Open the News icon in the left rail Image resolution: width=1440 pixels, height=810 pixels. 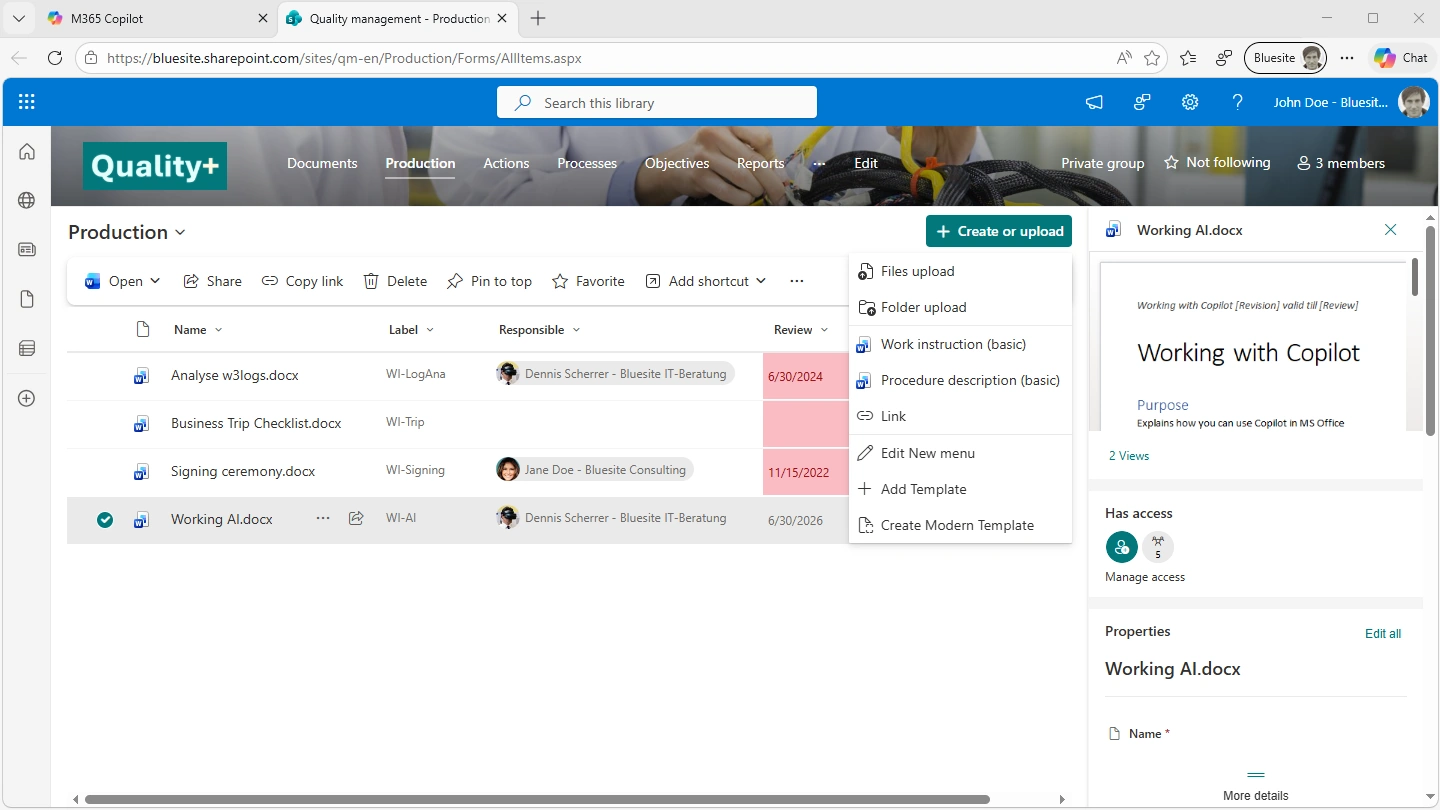coord(27,249)
